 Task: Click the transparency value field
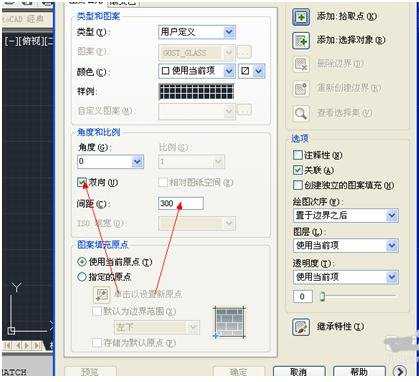(x=303, y=296)
